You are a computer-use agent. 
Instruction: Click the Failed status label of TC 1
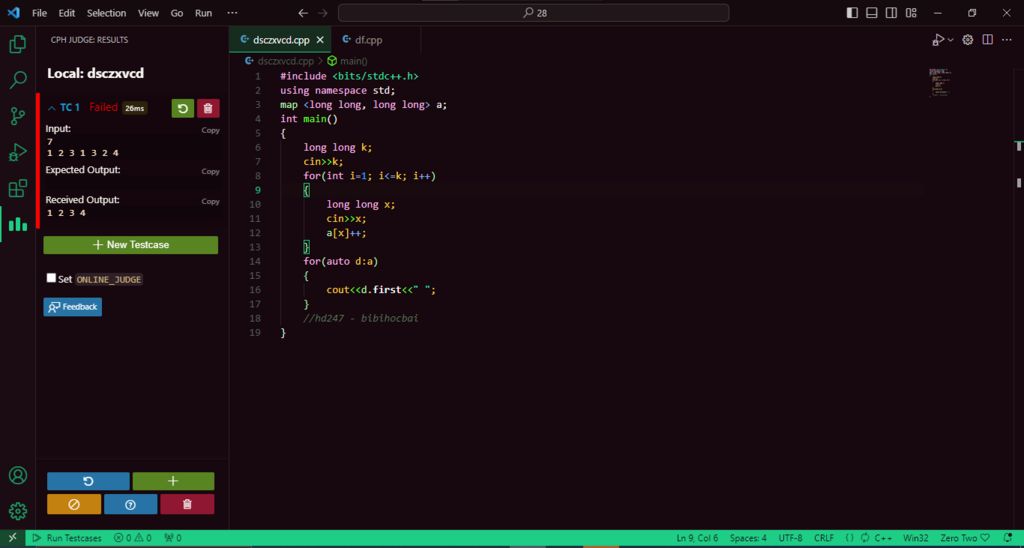click(x=103, y=108)
